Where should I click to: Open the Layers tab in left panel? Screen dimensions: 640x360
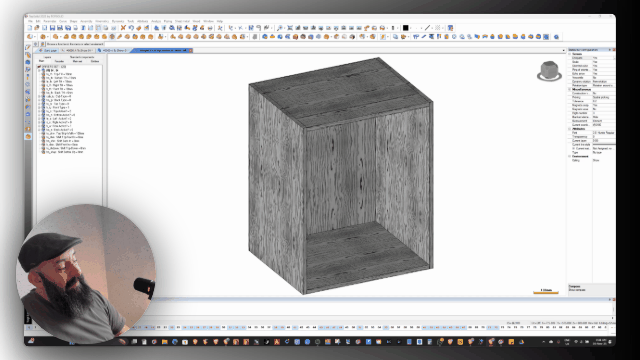pyautogui.click(x=47, y=58)
